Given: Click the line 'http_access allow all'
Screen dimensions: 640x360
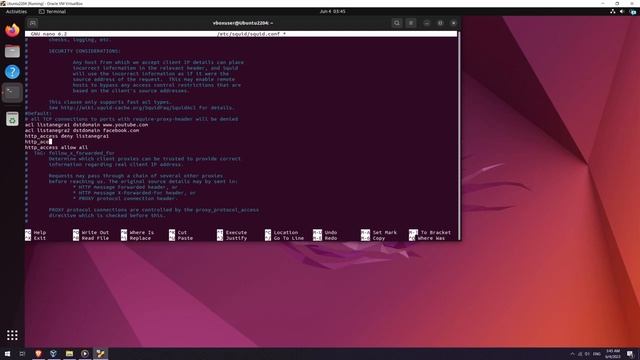Looking at the screenshot, I should point(56,147).
